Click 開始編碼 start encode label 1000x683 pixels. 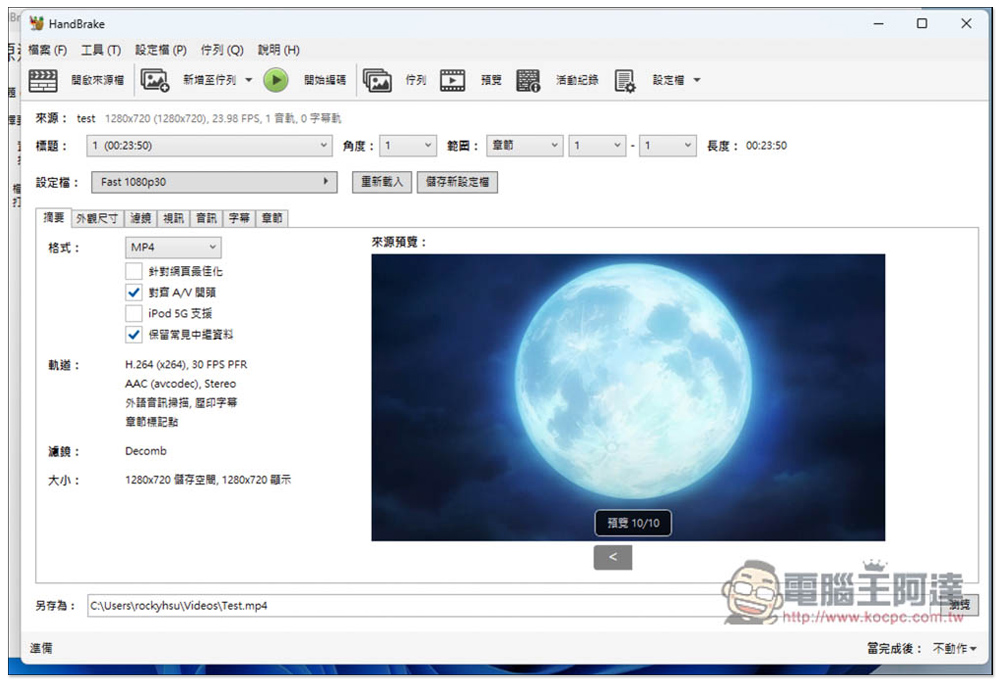325,80
